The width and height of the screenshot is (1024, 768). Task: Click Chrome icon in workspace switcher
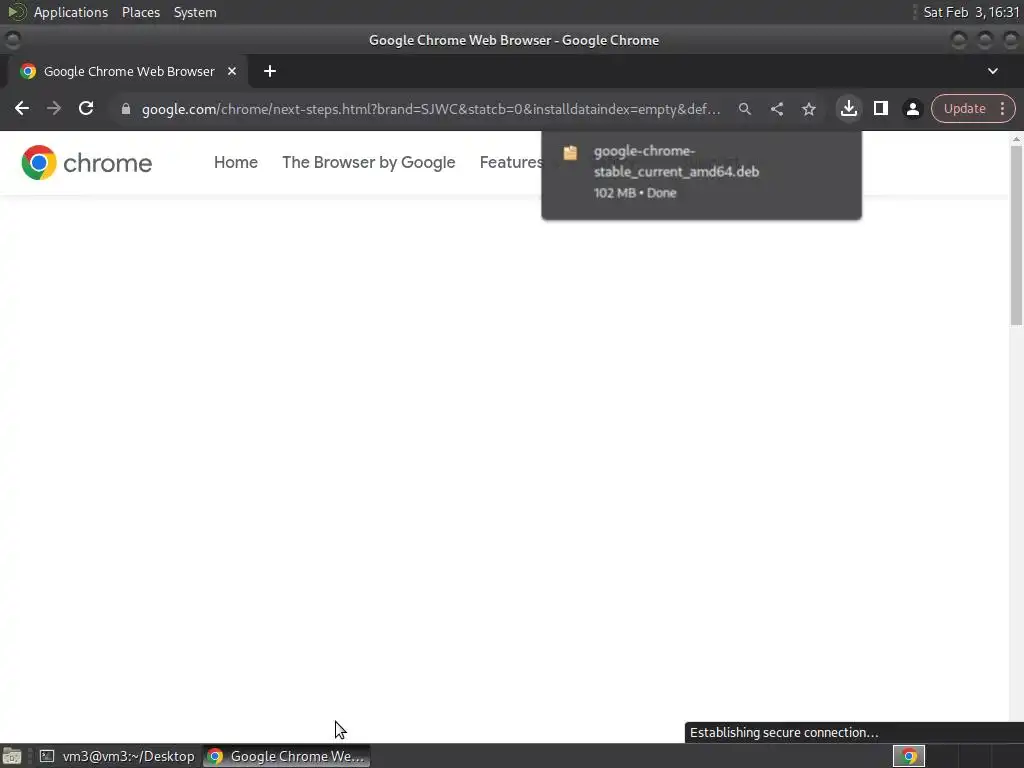coord(908,756)
